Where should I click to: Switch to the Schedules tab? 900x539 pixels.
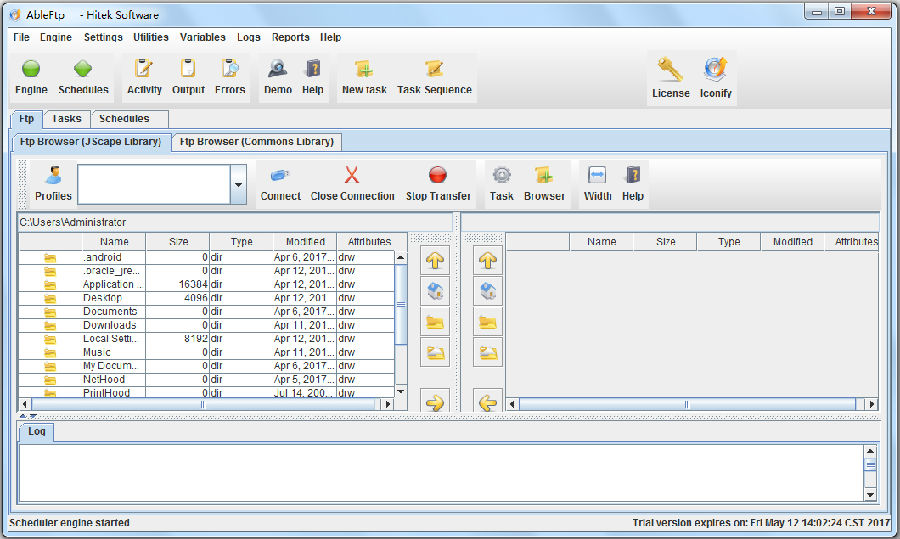point(130,119)
